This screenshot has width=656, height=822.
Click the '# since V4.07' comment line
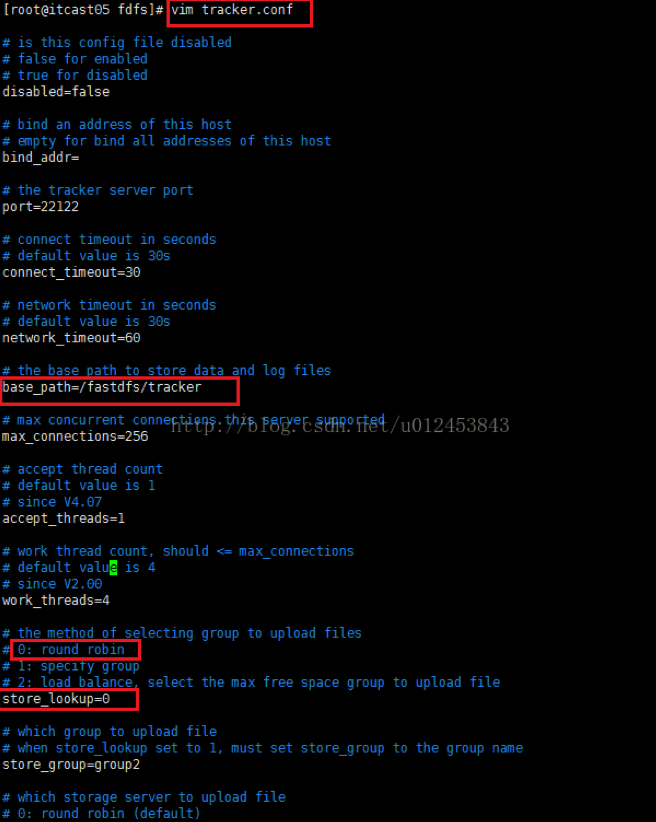(52, 502)
